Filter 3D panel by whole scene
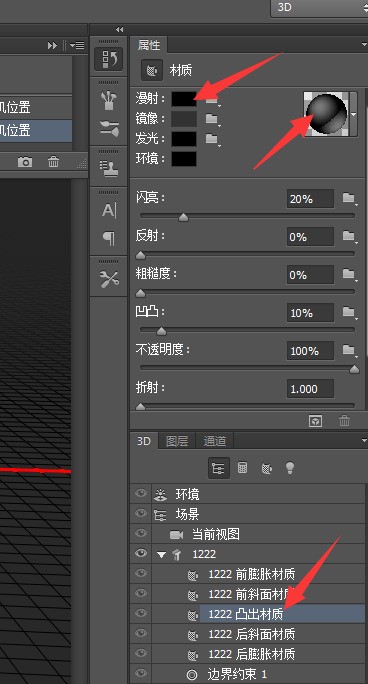Viewport: 368px width, 684px height. coord(218,469)
